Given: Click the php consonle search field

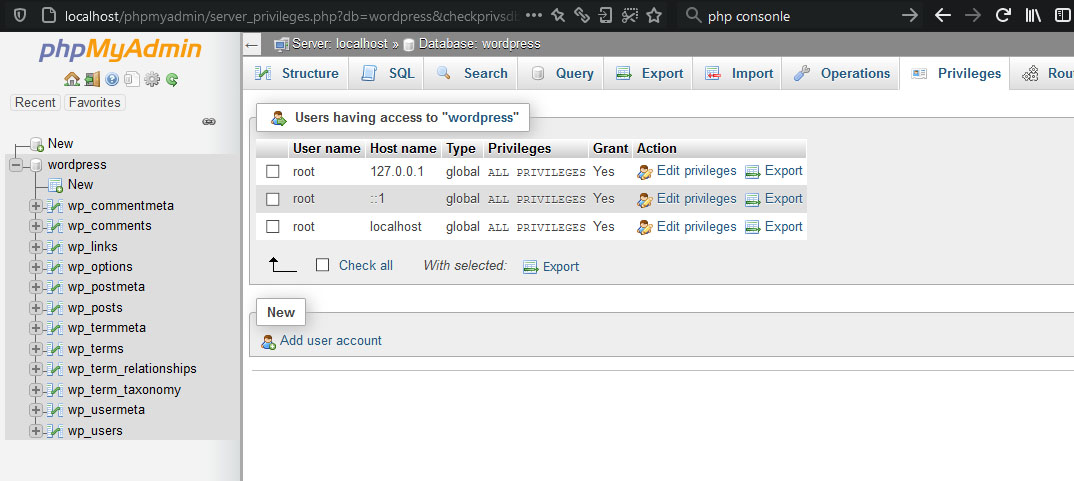Looking at the screenshot, I should tap(795, 15).
